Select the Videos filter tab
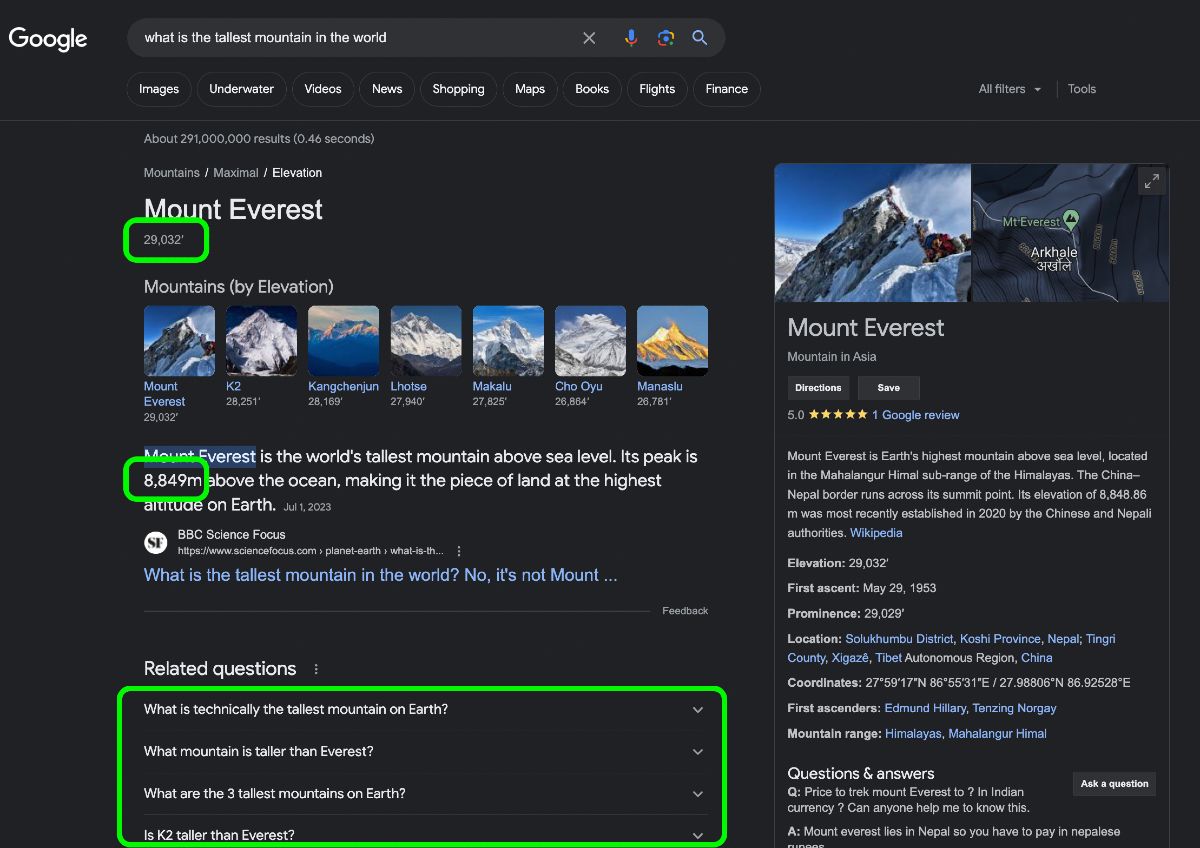Viewport: 1200px width, 848px height. tap(323, 89)
